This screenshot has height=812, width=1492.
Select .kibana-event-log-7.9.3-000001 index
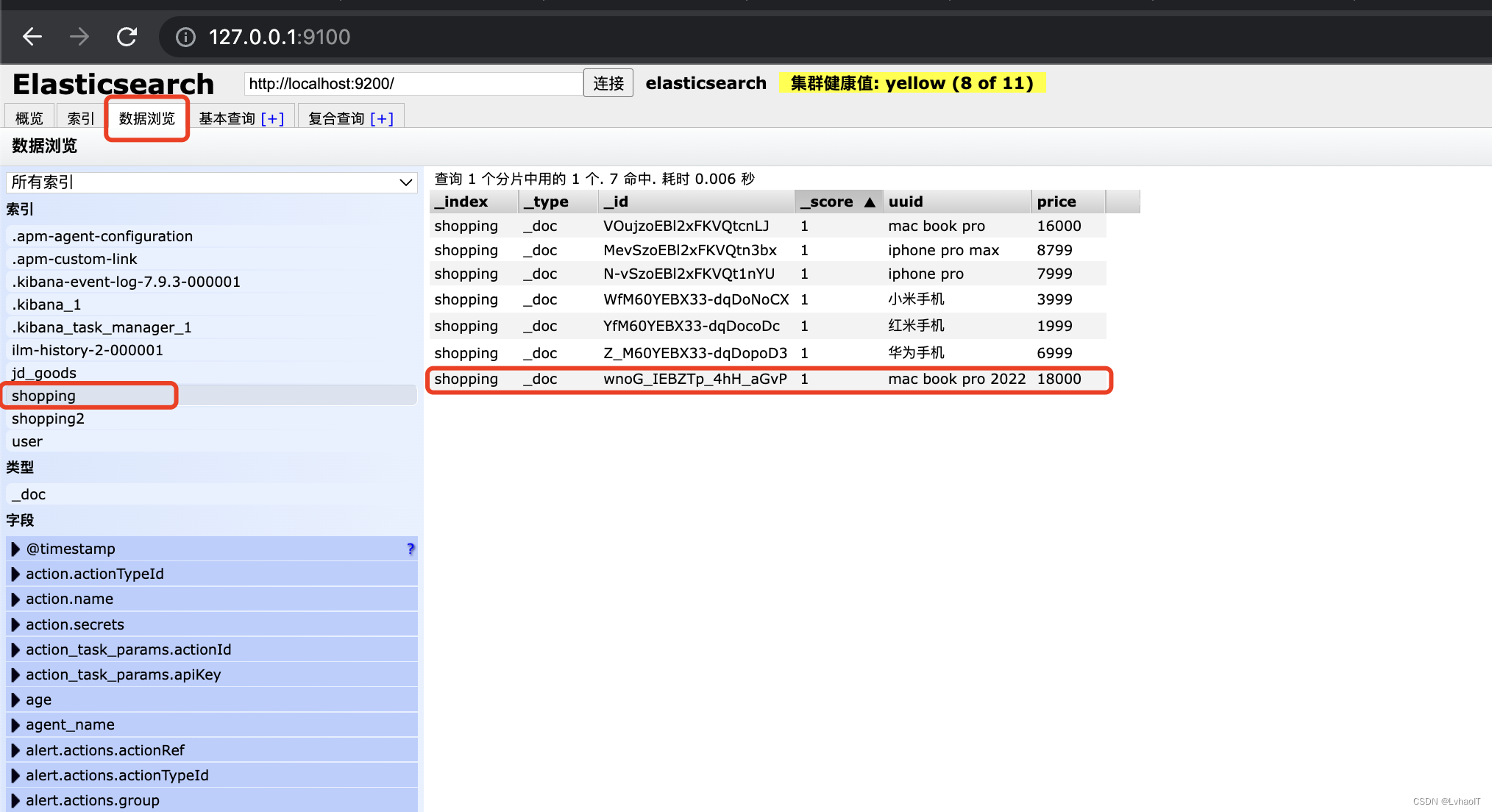pyautogui.click(x=212, y=282)
